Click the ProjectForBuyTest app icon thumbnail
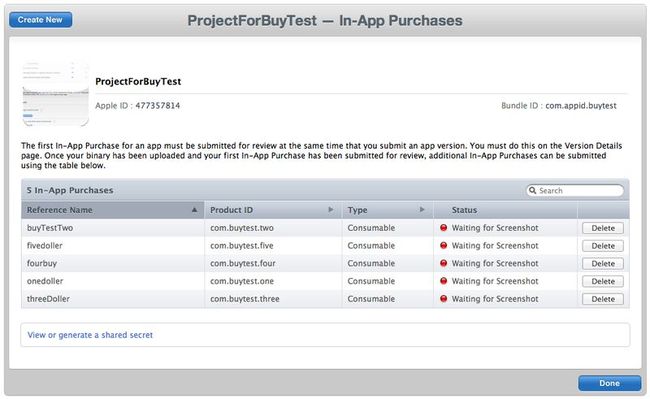This screenshot has height=399, width=650. [55, 94]
